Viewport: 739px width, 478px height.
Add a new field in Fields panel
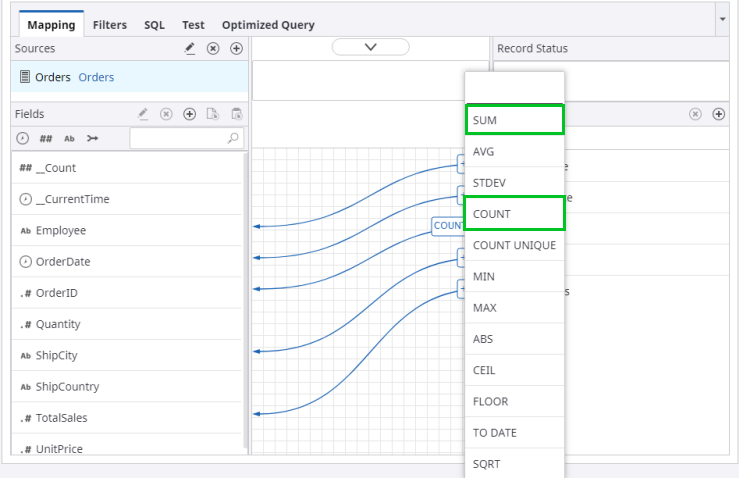[190, 114]
